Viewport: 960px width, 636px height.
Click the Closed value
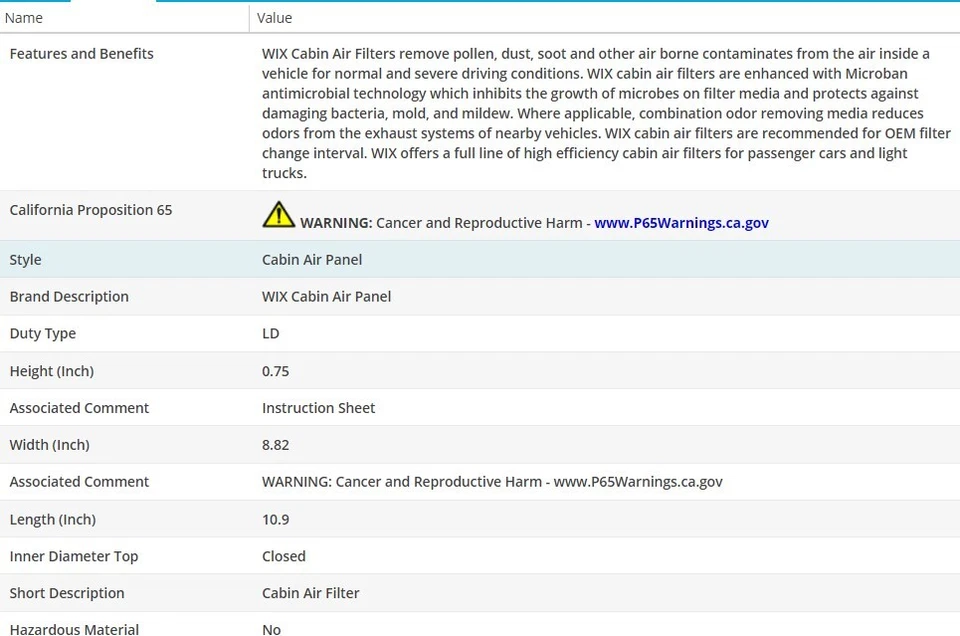[x=283, y=556]
